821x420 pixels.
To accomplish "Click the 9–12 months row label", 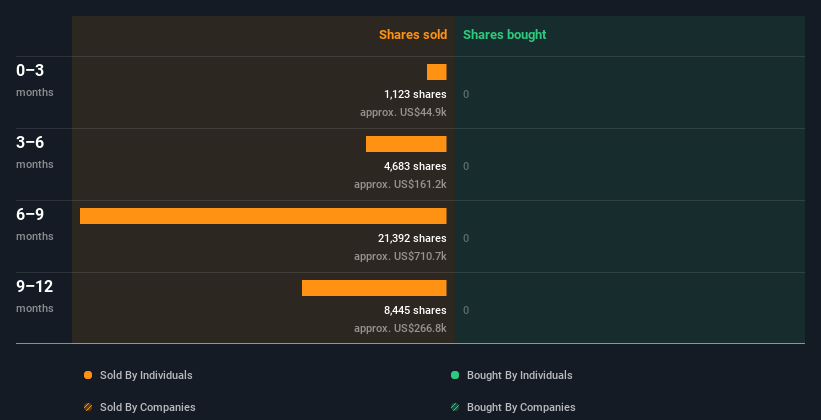I will [x=35, y=296].
